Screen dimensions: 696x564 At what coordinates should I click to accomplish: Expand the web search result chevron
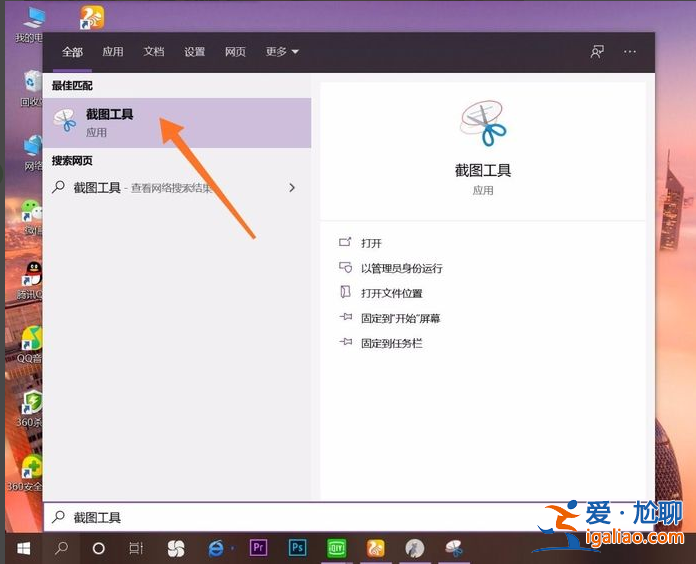click(x=292, y=188)
